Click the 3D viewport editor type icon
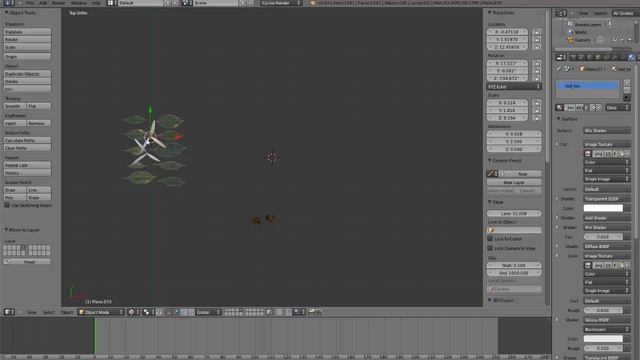Viewport: 640px width, 360px height. pos(9,312)
